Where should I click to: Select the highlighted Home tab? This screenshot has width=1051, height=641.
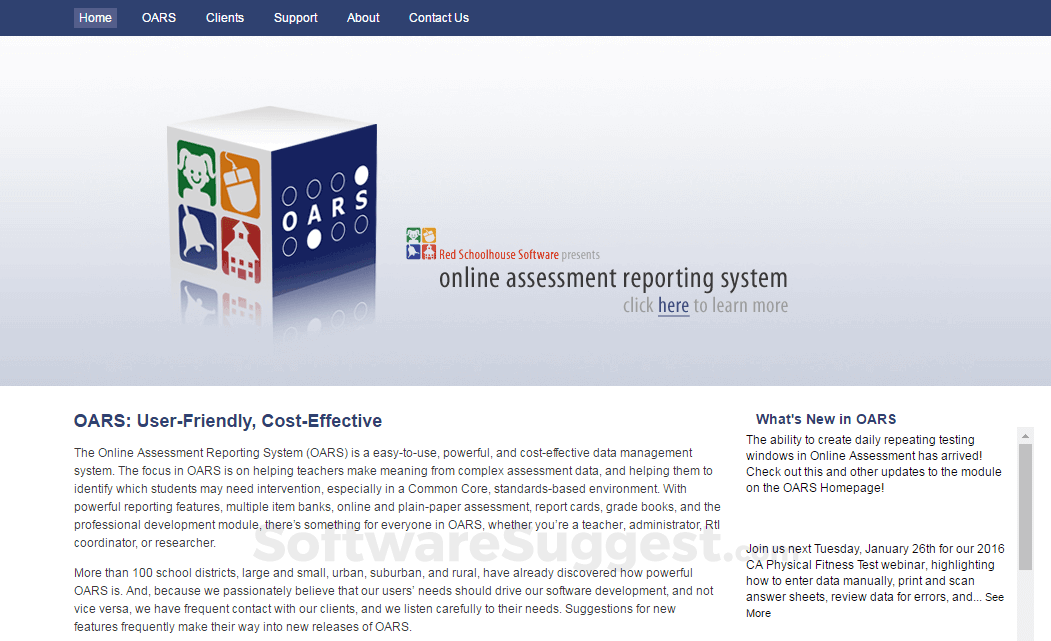point(95,17)
